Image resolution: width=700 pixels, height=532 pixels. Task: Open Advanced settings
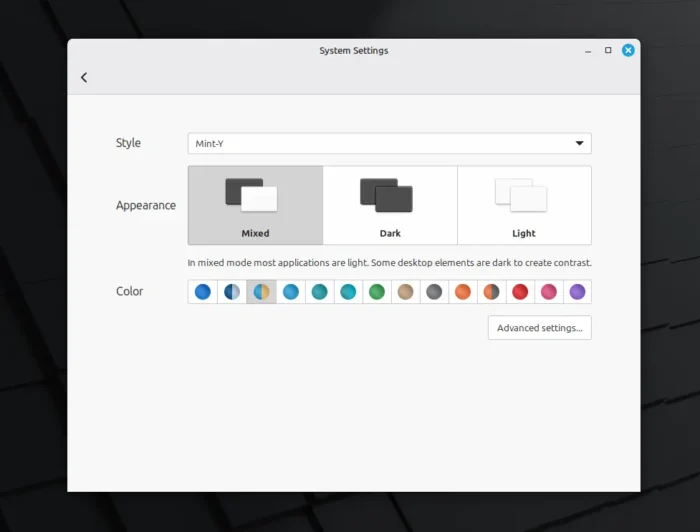pyautogui.click(x=539, y=328)
